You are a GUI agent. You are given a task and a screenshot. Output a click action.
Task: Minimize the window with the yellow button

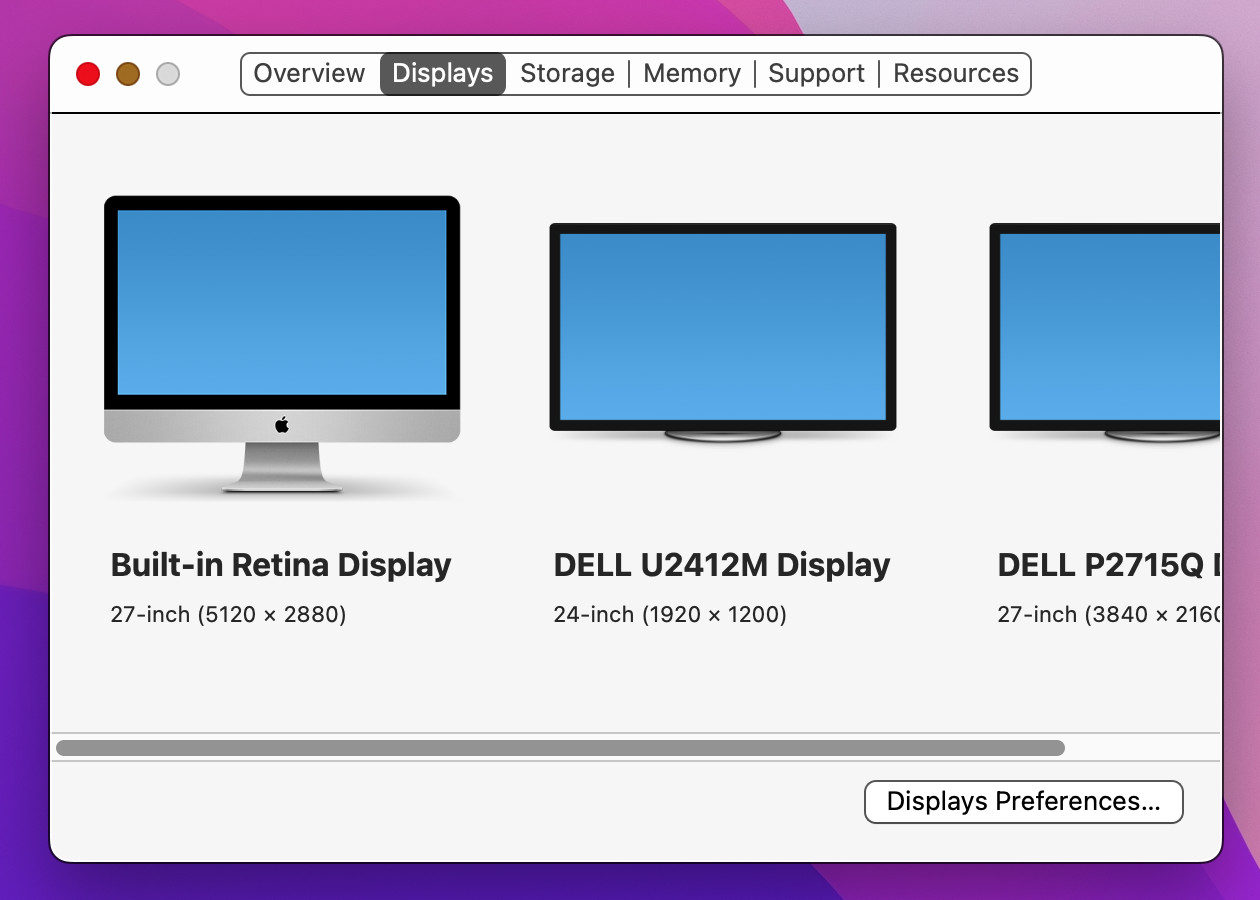point(128,74)
